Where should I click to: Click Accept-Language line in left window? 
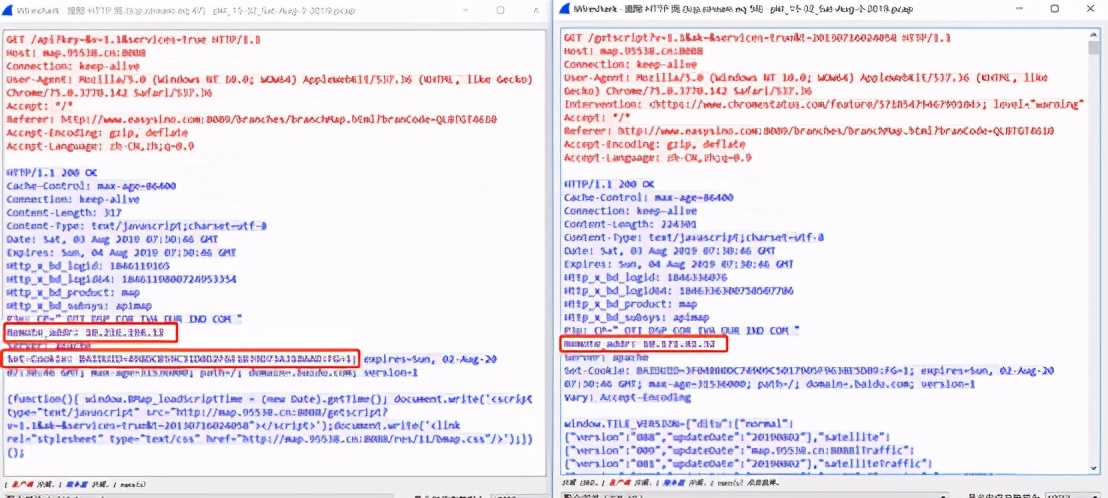click(100, 146)
